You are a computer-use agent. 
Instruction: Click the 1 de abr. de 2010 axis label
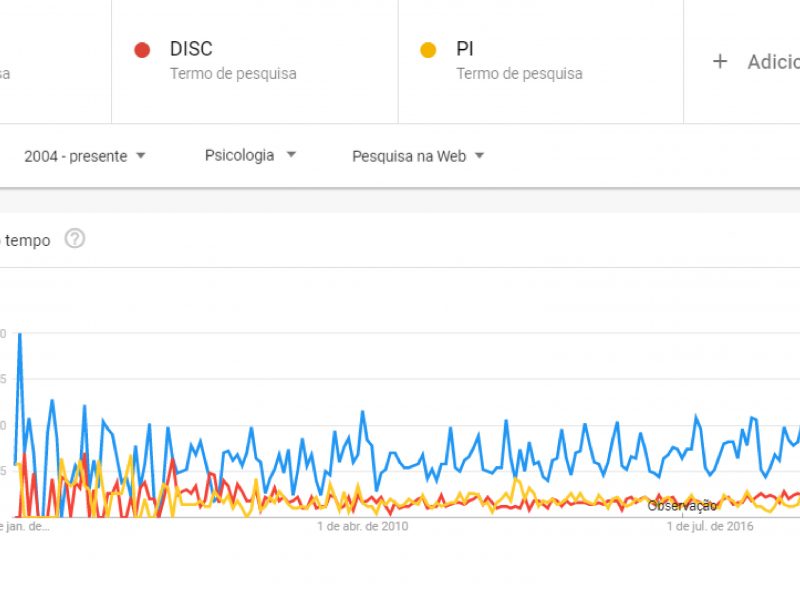362,526
